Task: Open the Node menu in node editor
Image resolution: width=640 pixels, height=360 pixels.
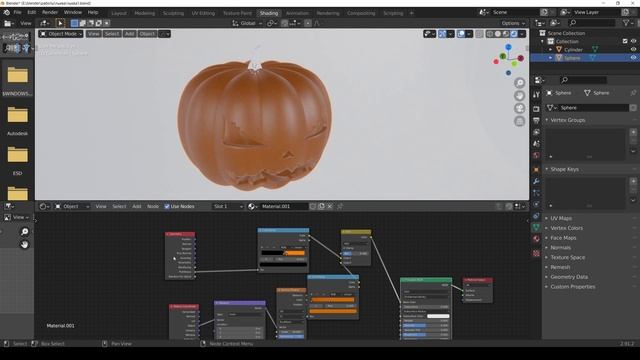Action: coord(153,206)
